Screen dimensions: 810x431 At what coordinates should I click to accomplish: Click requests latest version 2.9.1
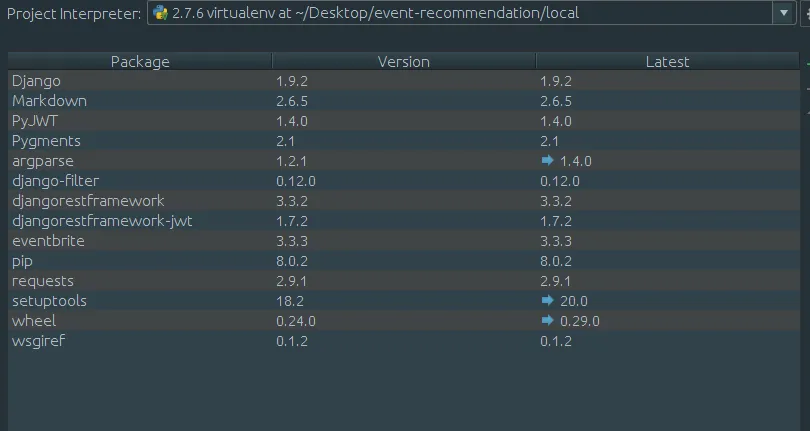pos(555,281)
